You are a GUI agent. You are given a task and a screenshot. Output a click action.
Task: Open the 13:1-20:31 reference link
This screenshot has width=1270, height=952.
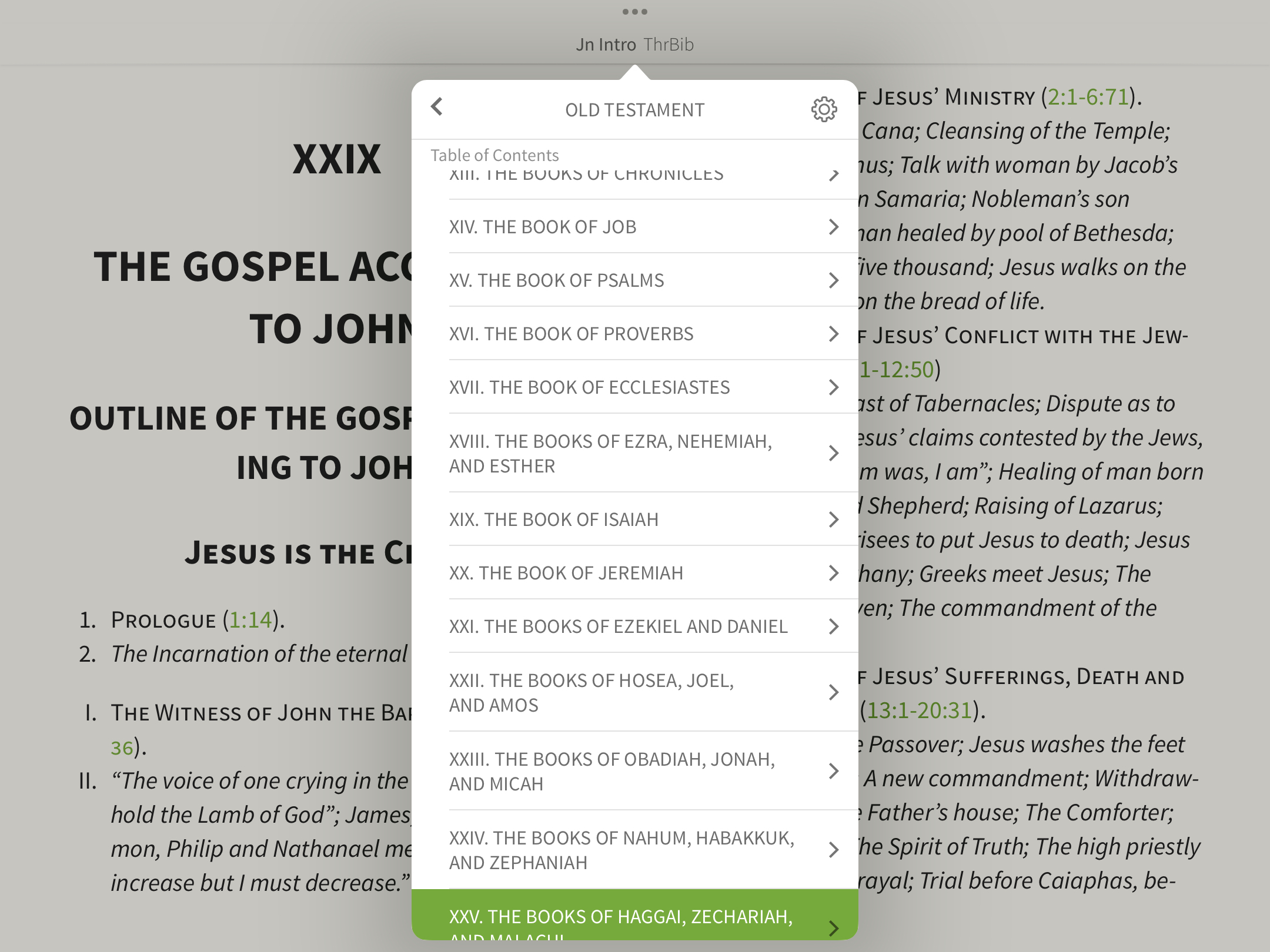point(919,710)
